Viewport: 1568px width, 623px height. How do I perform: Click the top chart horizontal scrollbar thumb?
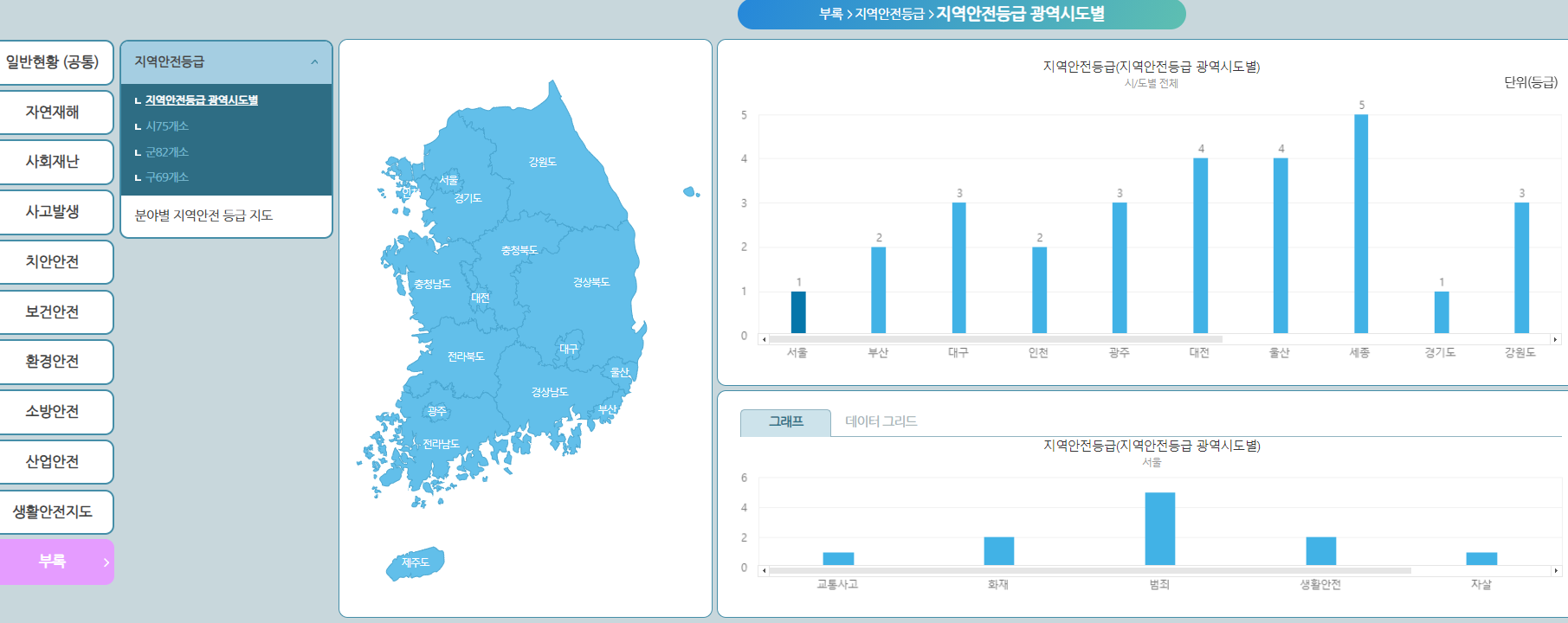tap(996, 339)
